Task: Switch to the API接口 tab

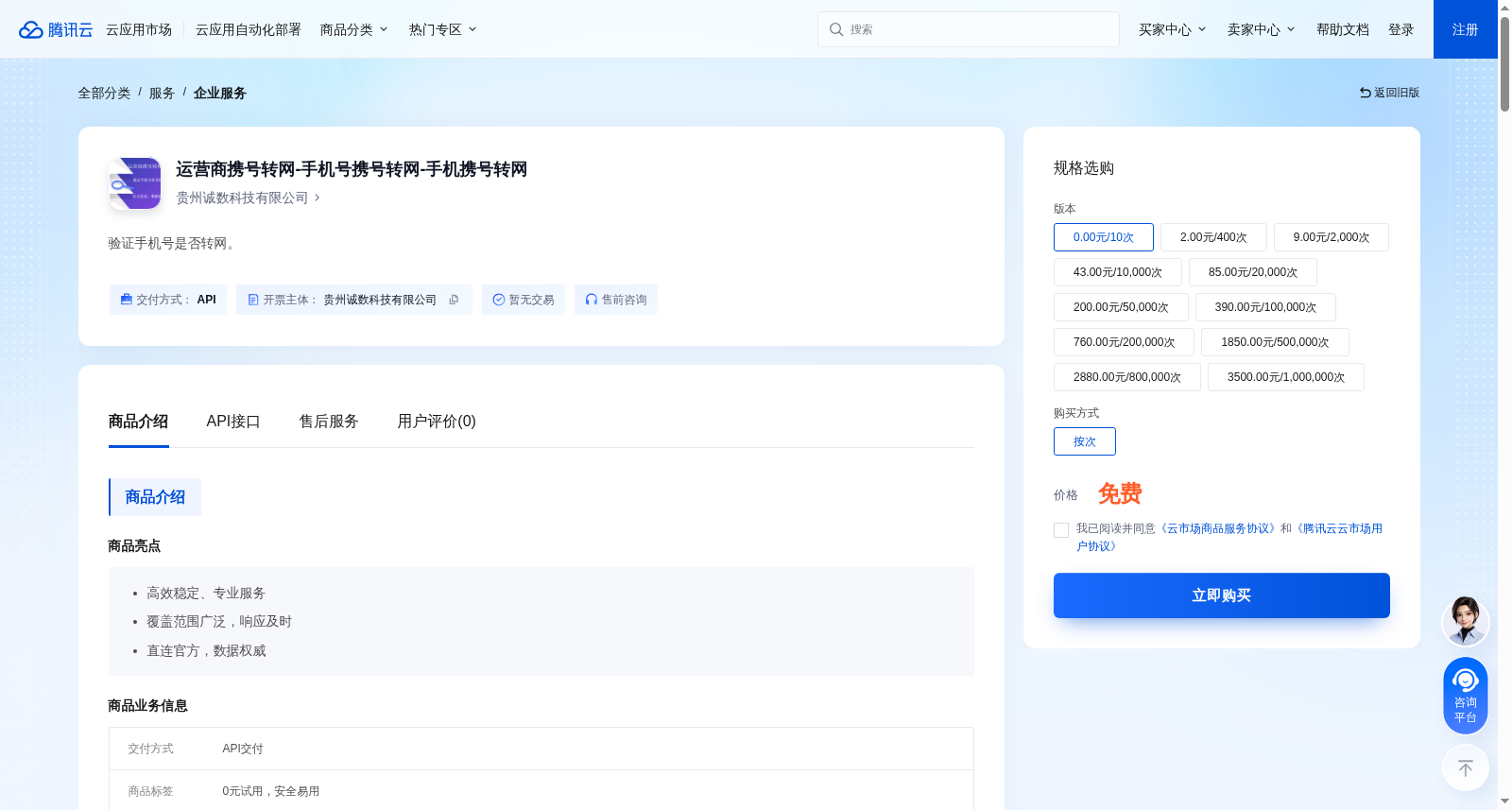Action: pos(233,422)
